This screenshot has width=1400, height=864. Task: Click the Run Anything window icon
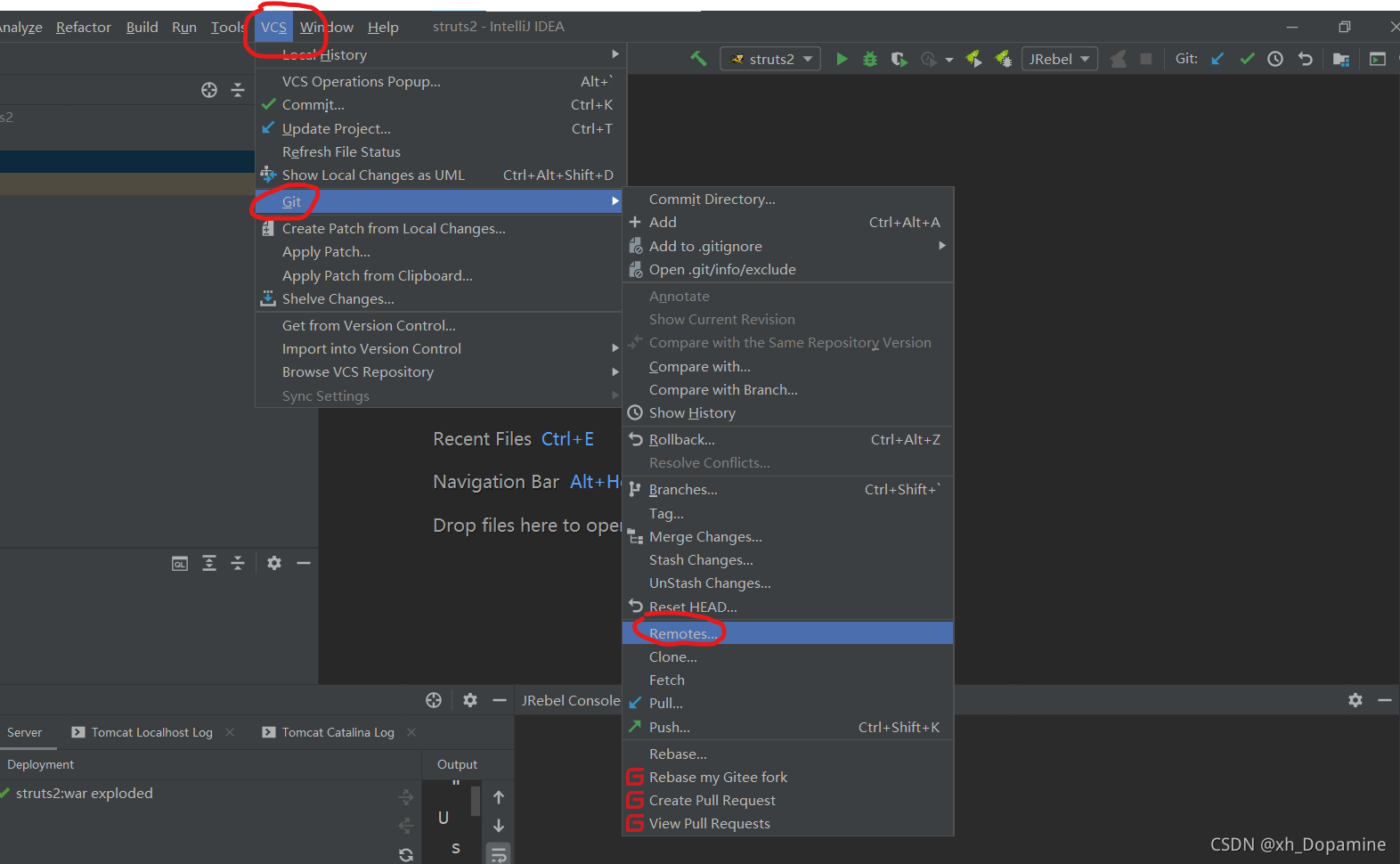click(1378, 59)
